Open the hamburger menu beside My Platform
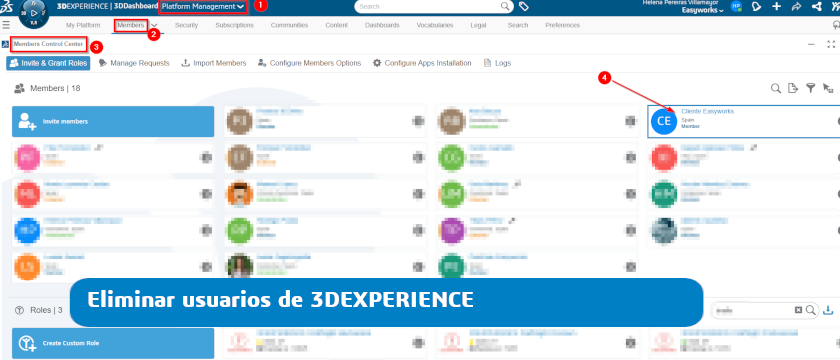 click(x=6, y=25)
